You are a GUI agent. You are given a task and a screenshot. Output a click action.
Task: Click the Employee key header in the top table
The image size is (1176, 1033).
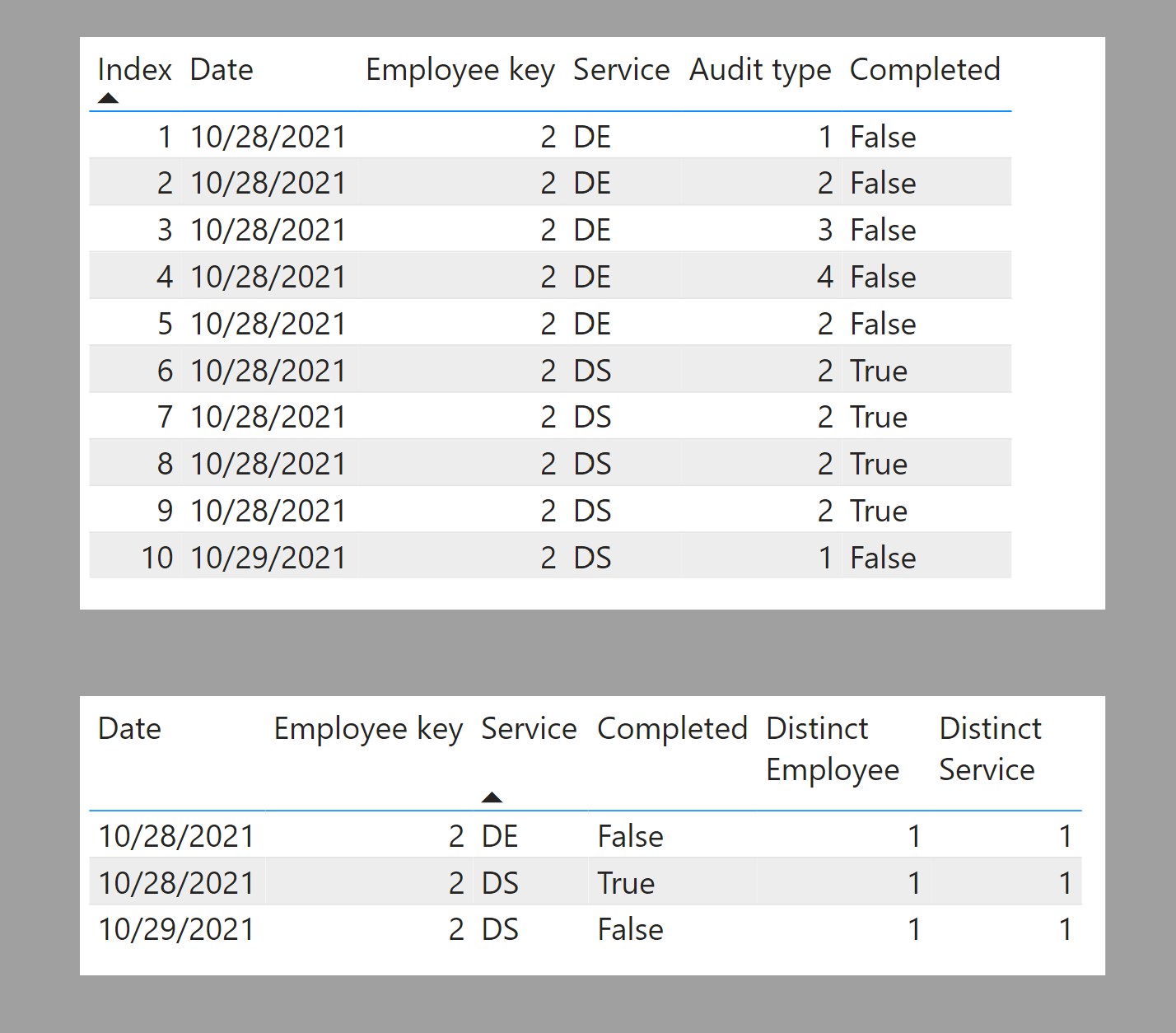(x=460, y=70)
